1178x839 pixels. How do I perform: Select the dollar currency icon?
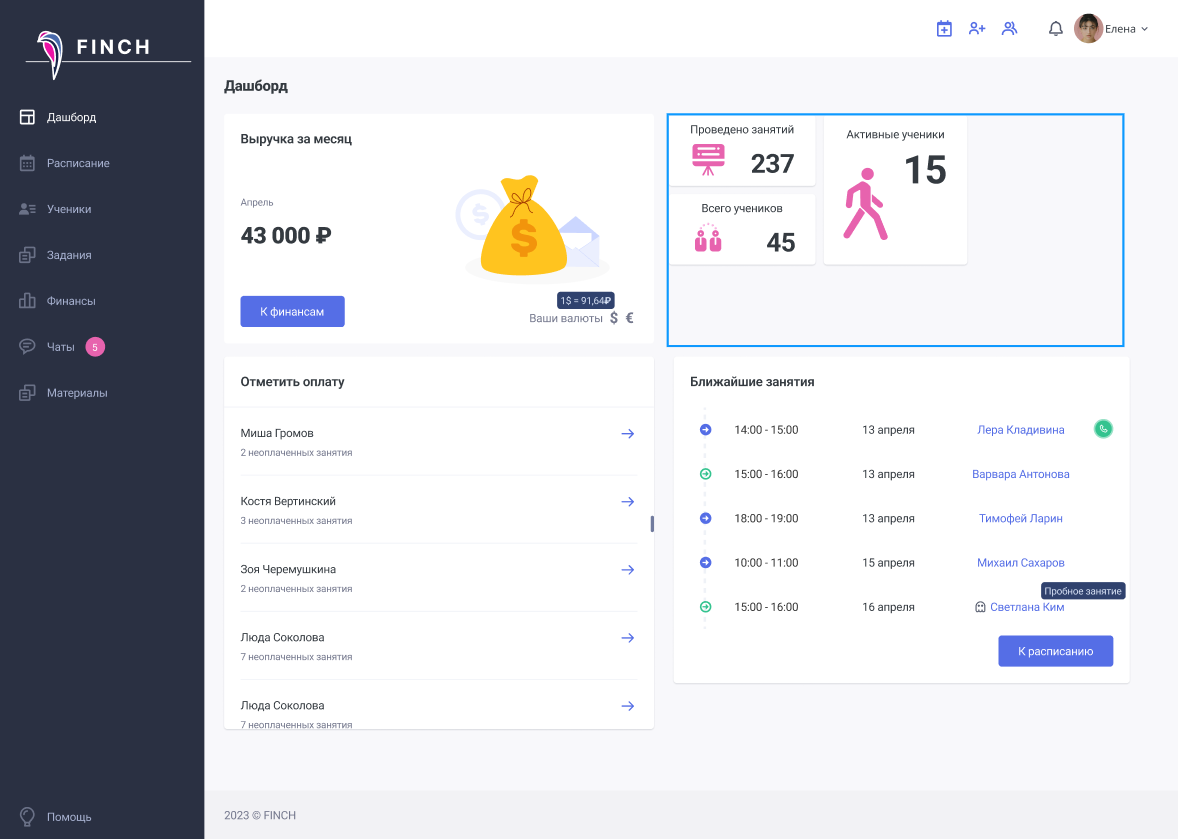[x=614, y=318]
